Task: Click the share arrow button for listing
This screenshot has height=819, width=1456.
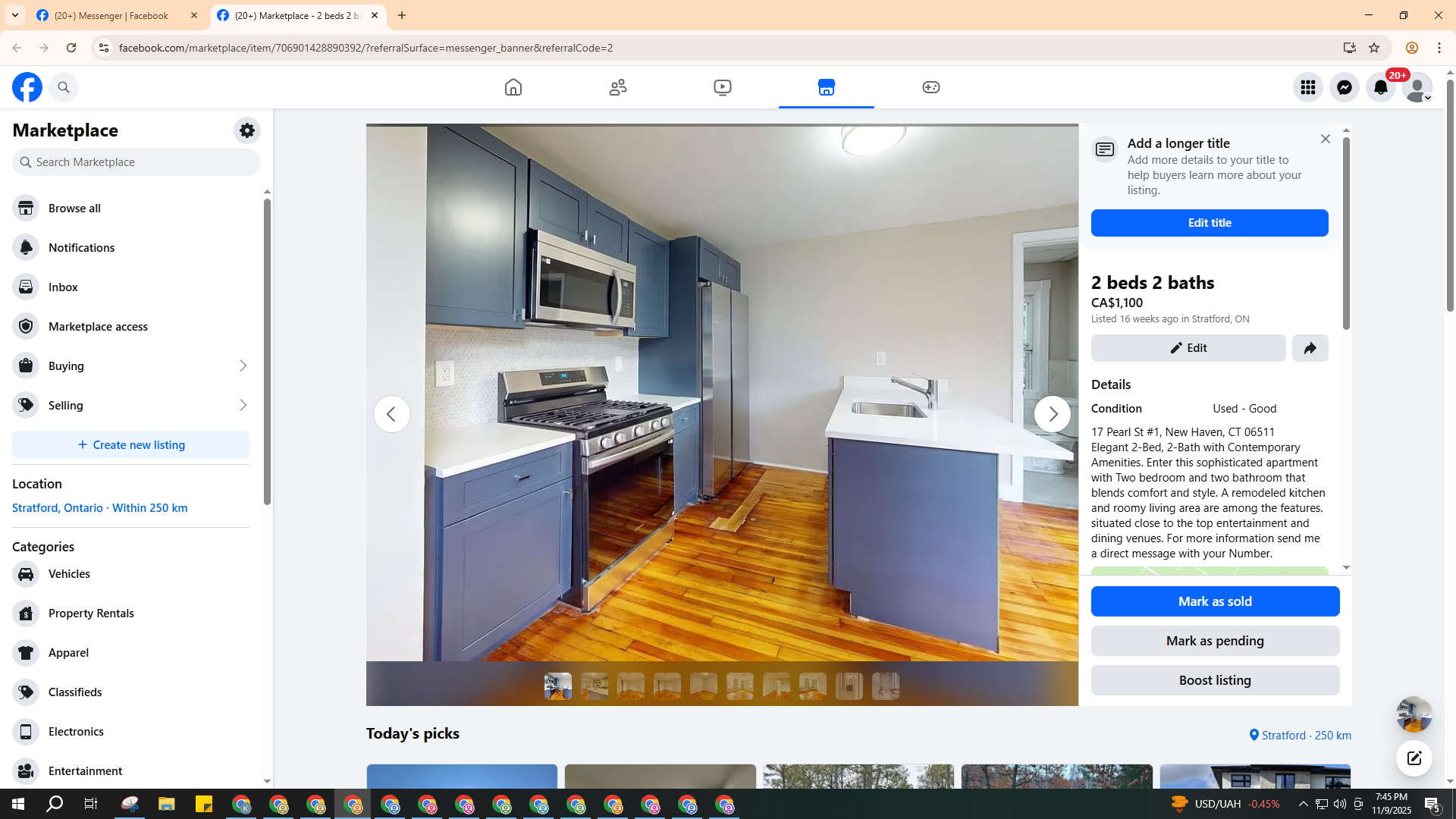Action: point(1310,348)
